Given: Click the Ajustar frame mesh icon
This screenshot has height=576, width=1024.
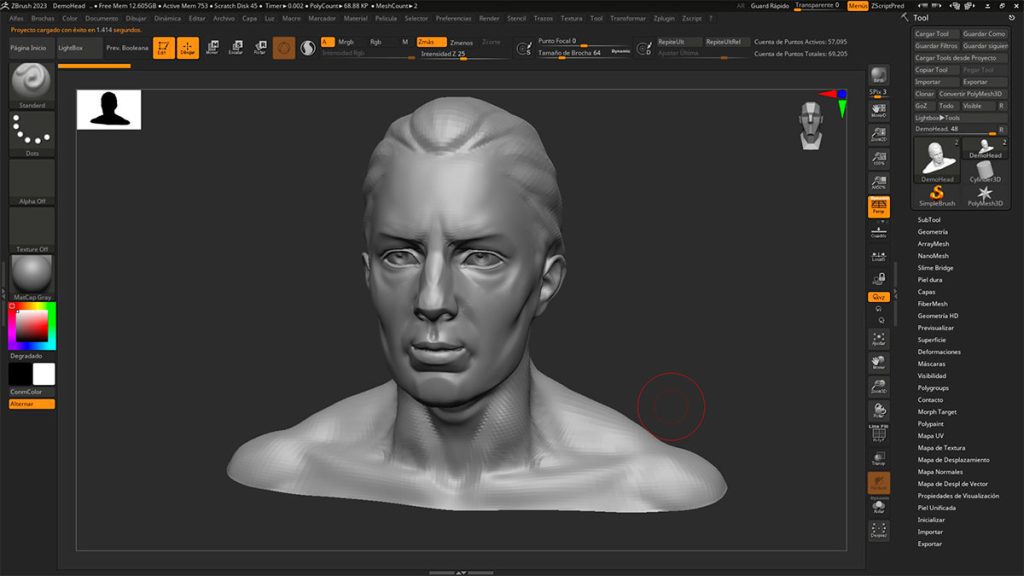Looking at the screenshot, I should (x=878, y=339).
